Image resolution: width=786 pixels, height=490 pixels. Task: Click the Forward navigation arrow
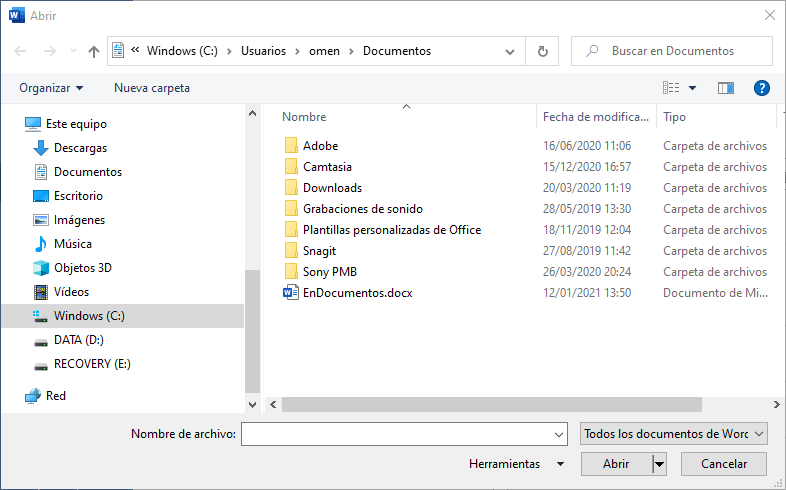pyautogui.click(x=49, y=51)
